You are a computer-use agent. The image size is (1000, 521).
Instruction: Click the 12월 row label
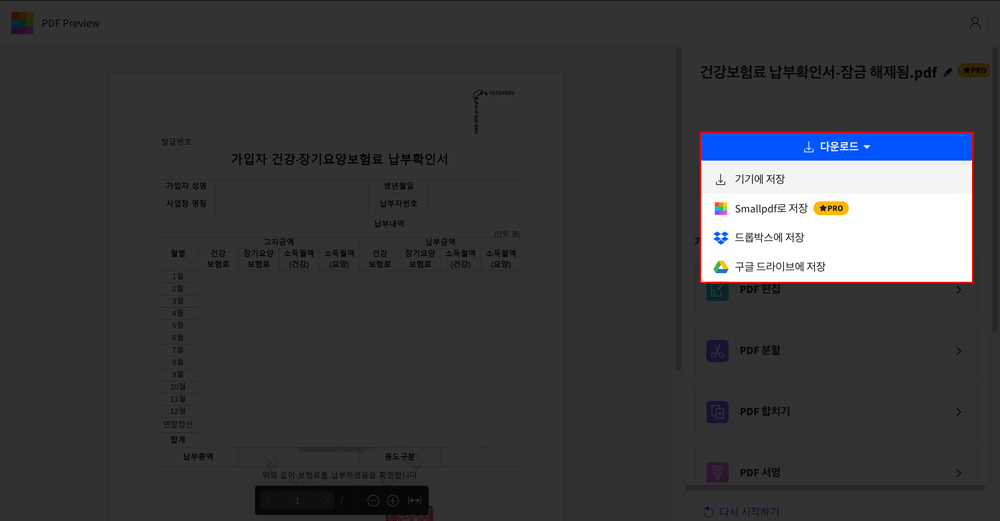click(x=178, y=411)
